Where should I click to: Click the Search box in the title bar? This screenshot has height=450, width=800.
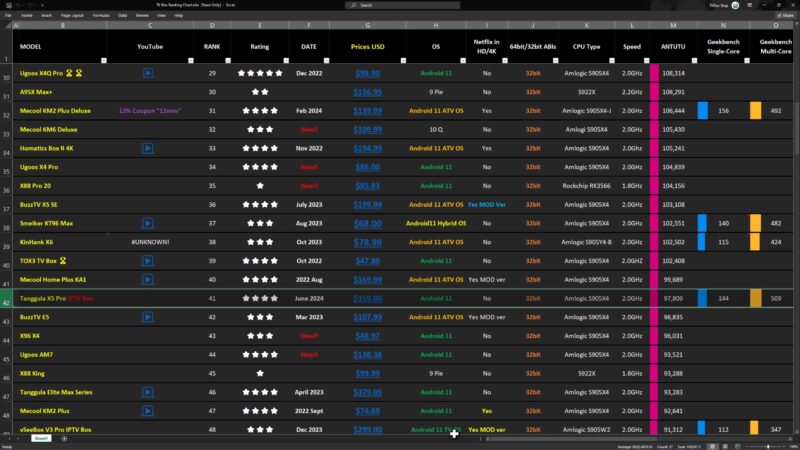click(403, 5)
